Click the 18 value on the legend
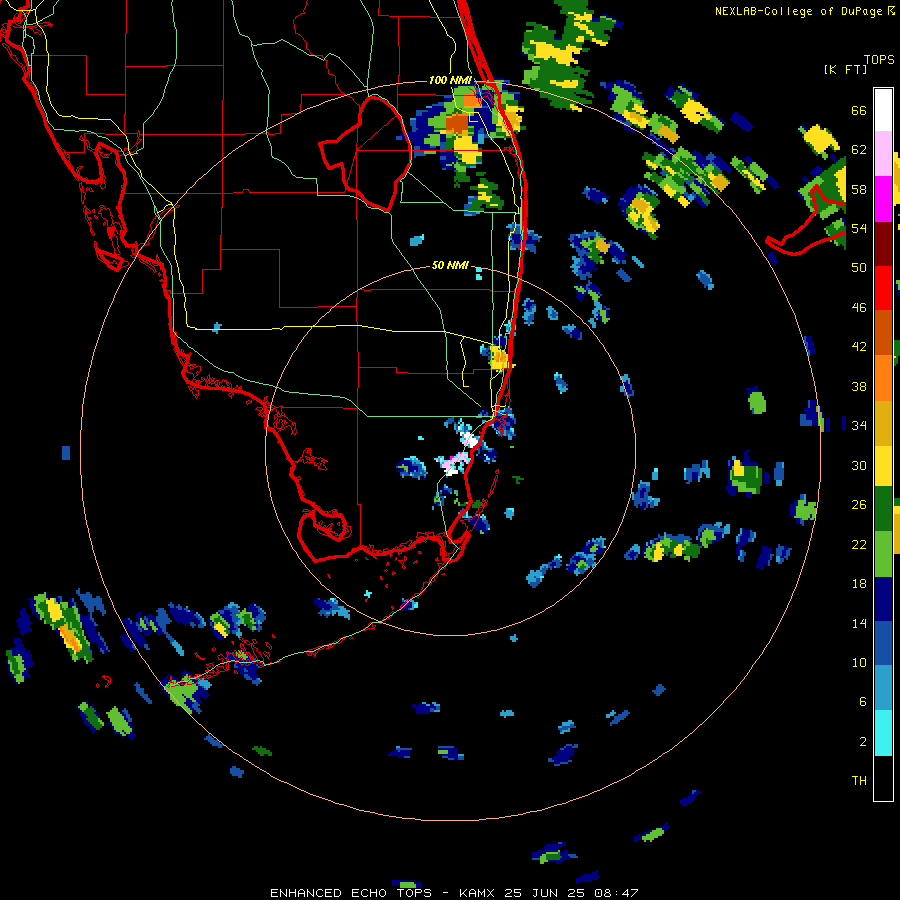Screen dimensions: 900x900 point(859,584)
